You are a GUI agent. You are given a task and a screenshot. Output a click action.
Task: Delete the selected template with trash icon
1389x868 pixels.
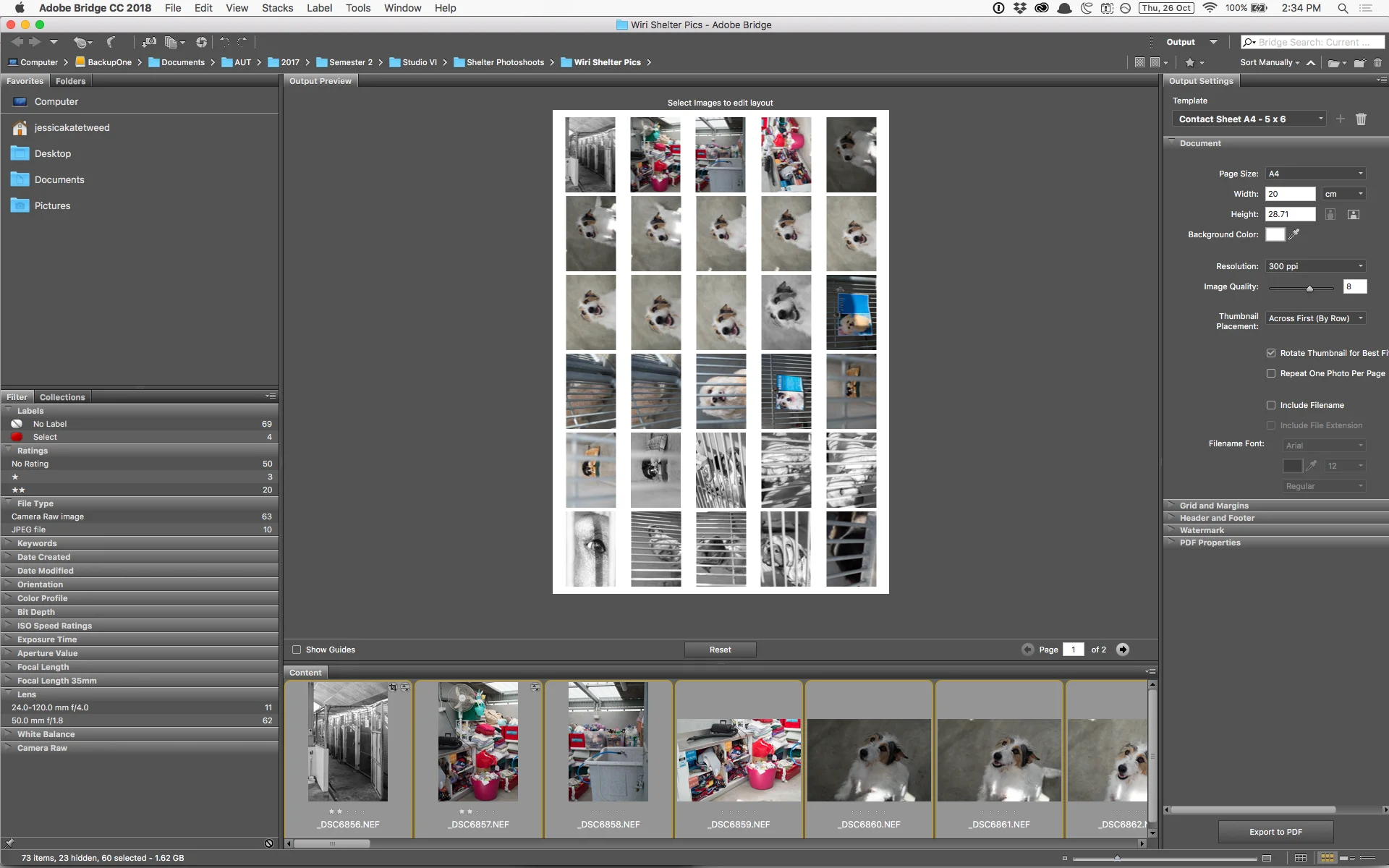[1361, 119]
